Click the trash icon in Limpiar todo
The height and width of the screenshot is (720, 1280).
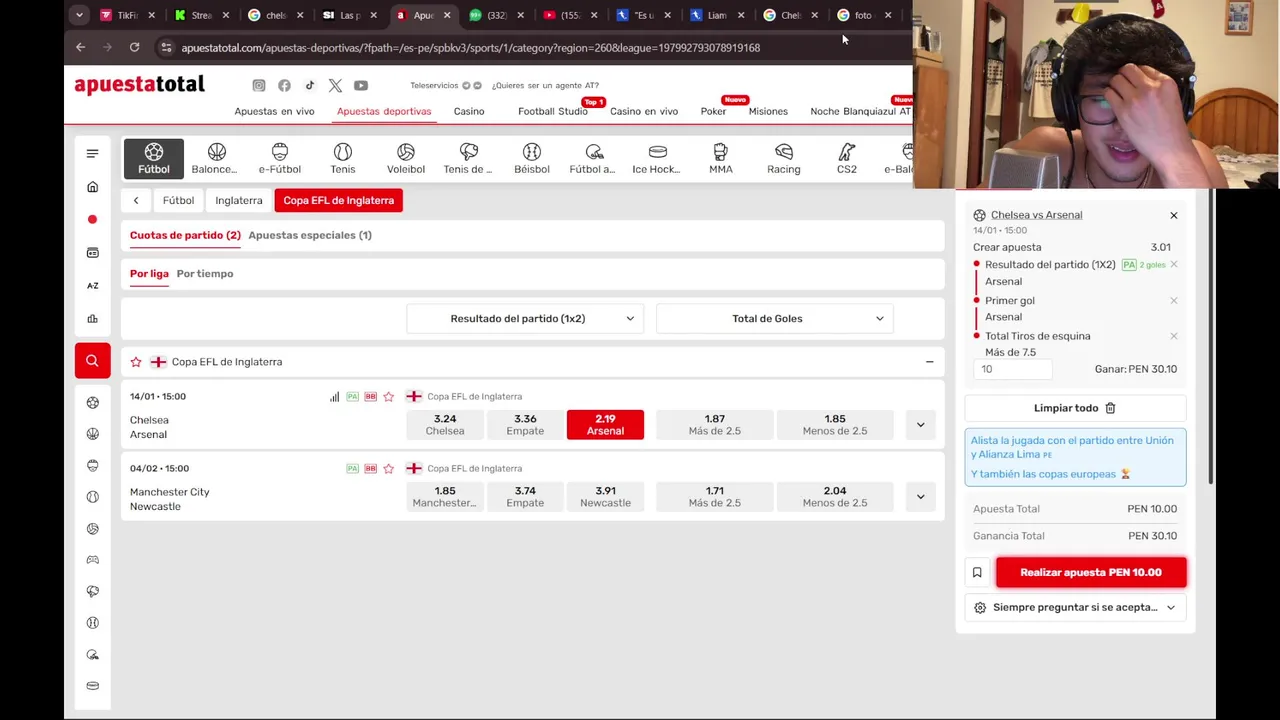click(x=1110, y=408)
